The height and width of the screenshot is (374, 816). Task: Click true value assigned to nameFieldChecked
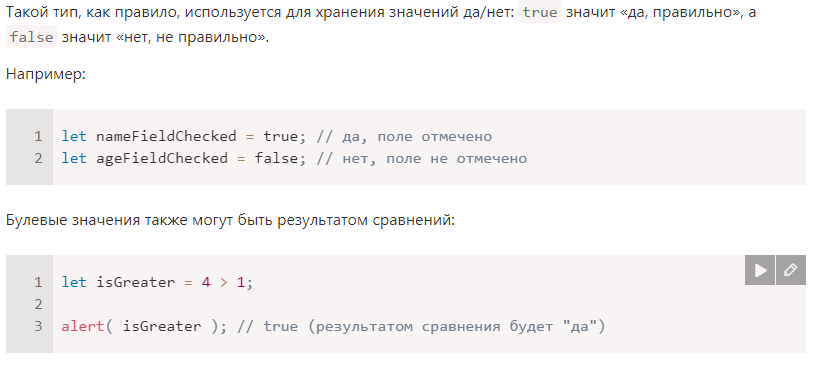click(280, 136)
